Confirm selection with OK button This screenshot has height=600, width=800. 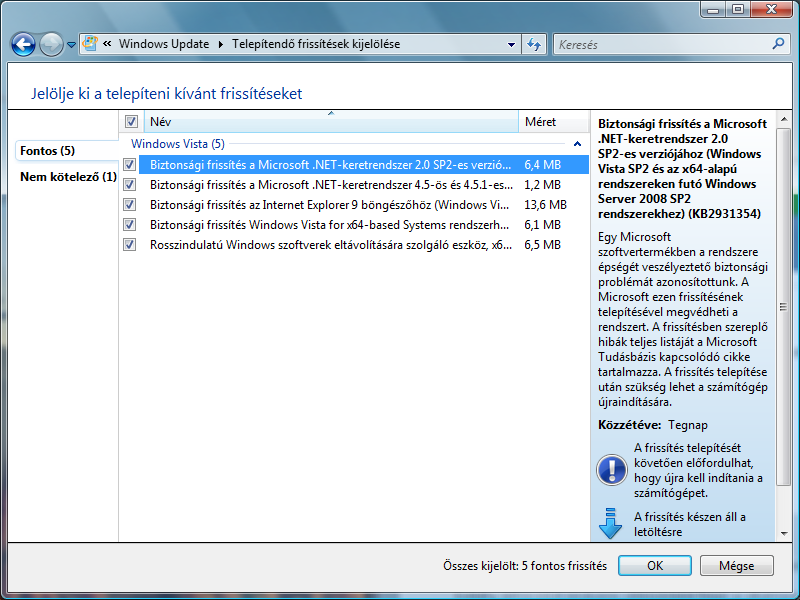[x=655, y=565]
